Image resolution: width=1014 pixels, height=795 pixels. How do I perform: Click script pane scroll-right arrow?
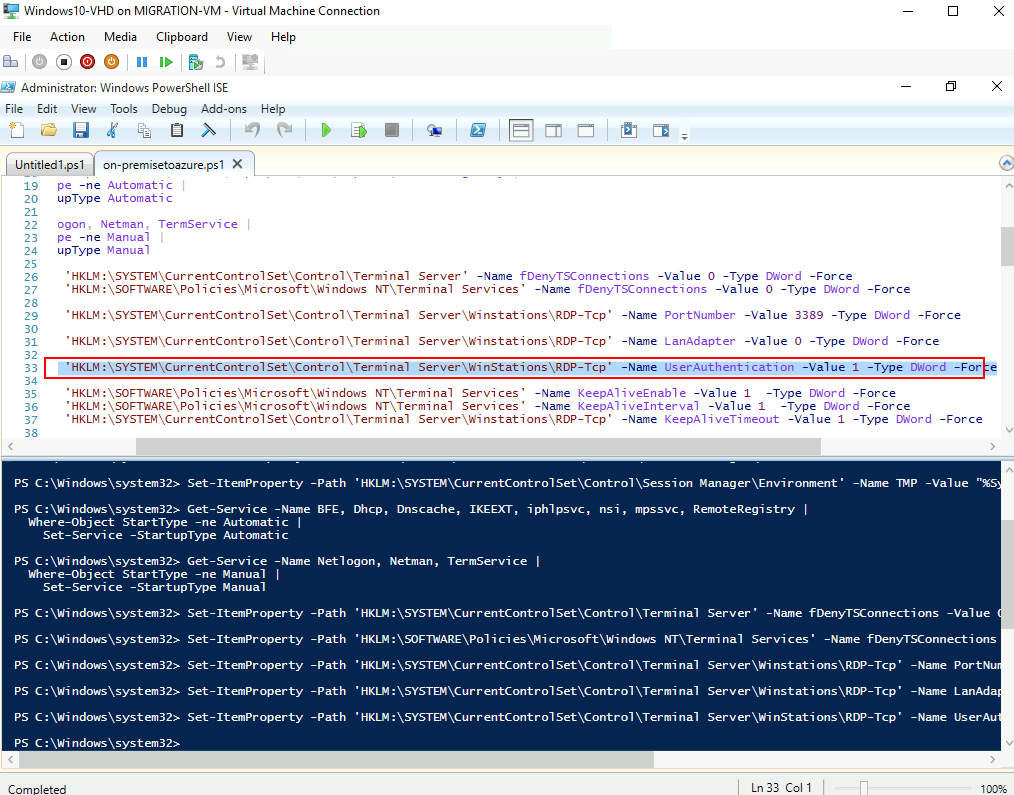point(993,446)
